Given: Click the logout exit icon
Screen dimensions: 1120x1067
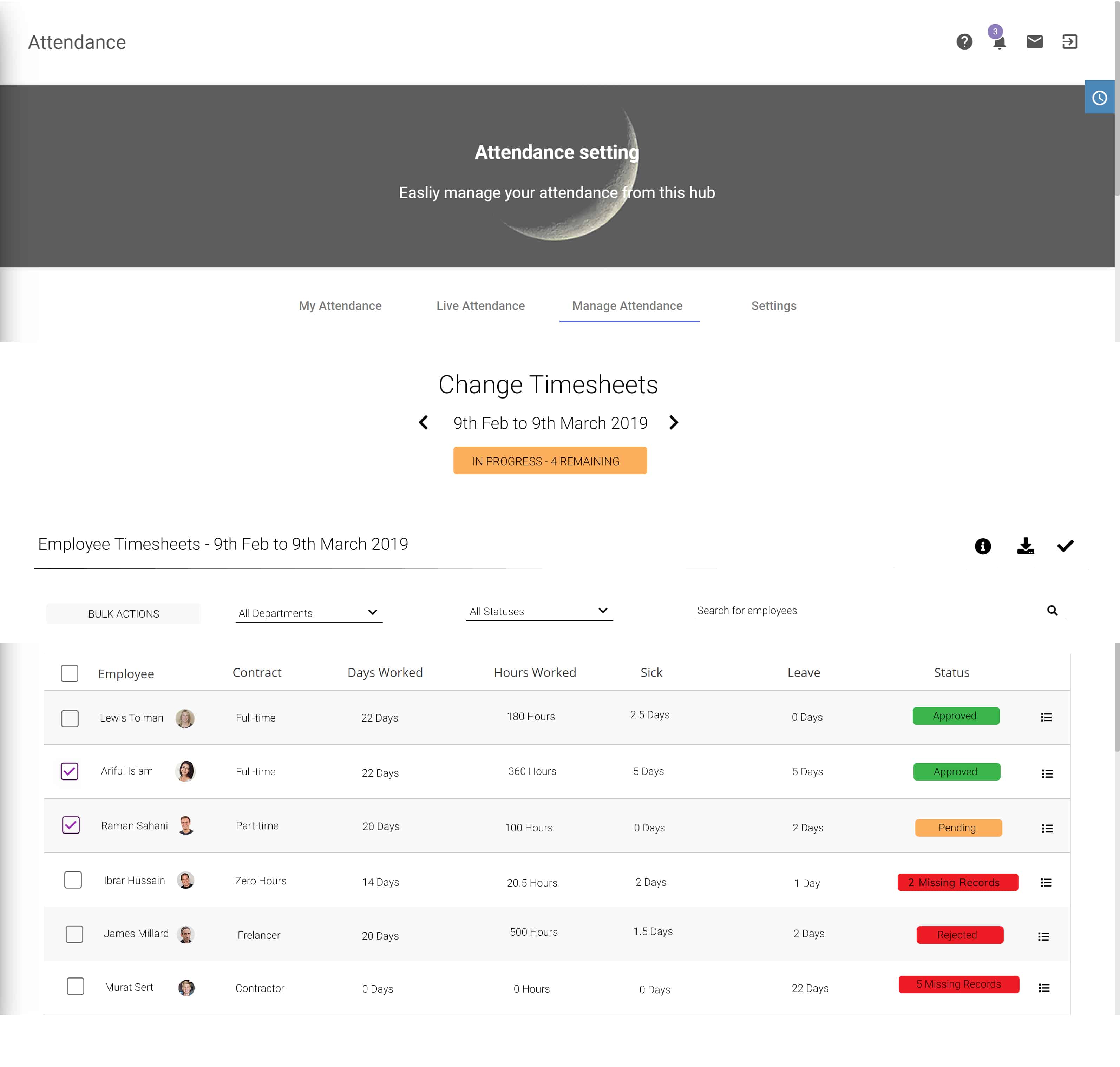Looking at the screenshot, I should (1069, 41).
